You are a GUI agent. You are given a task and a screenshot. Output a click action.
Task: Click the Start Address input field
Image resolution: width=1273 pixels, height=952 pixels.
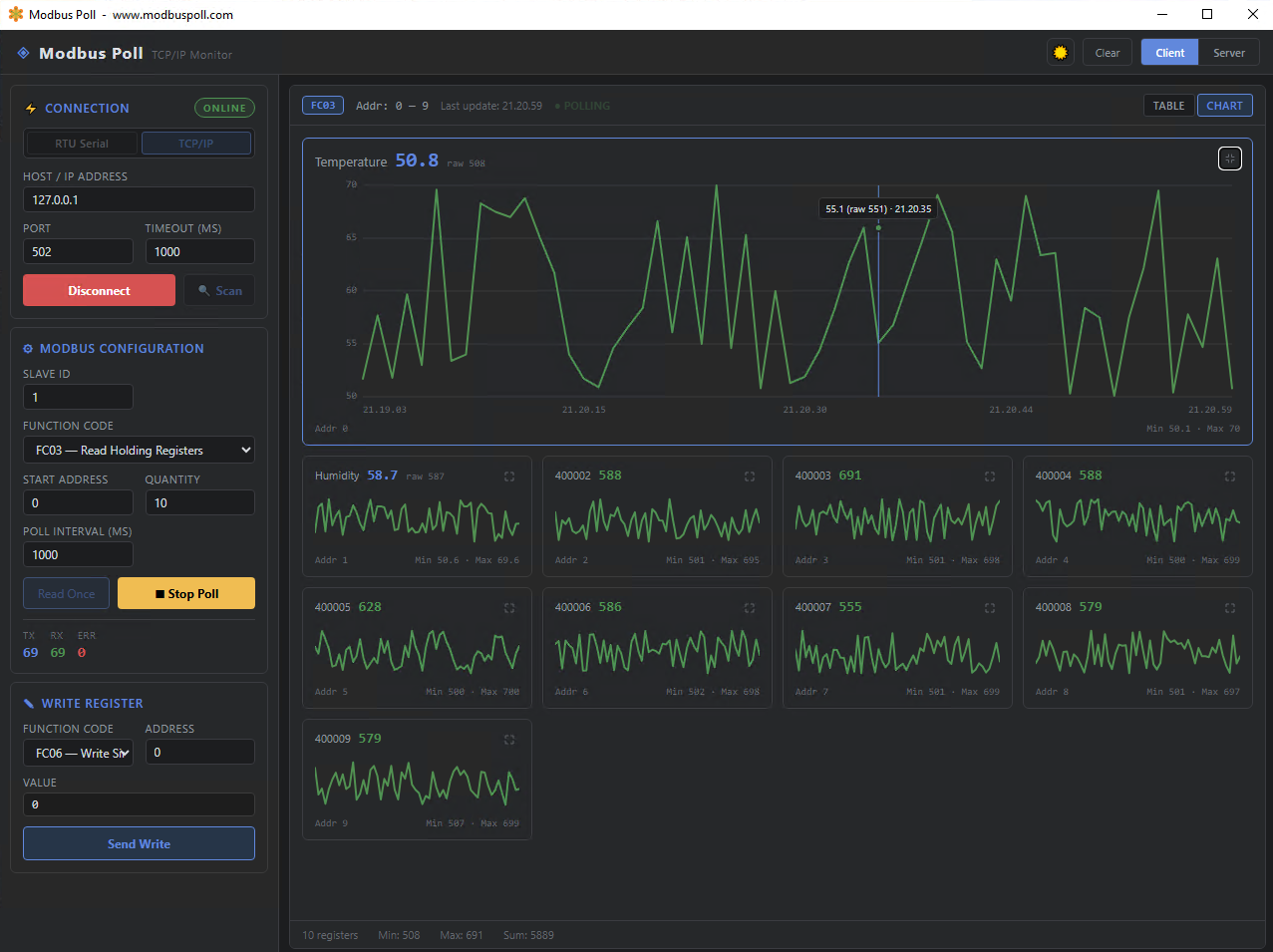coord(78,502)
